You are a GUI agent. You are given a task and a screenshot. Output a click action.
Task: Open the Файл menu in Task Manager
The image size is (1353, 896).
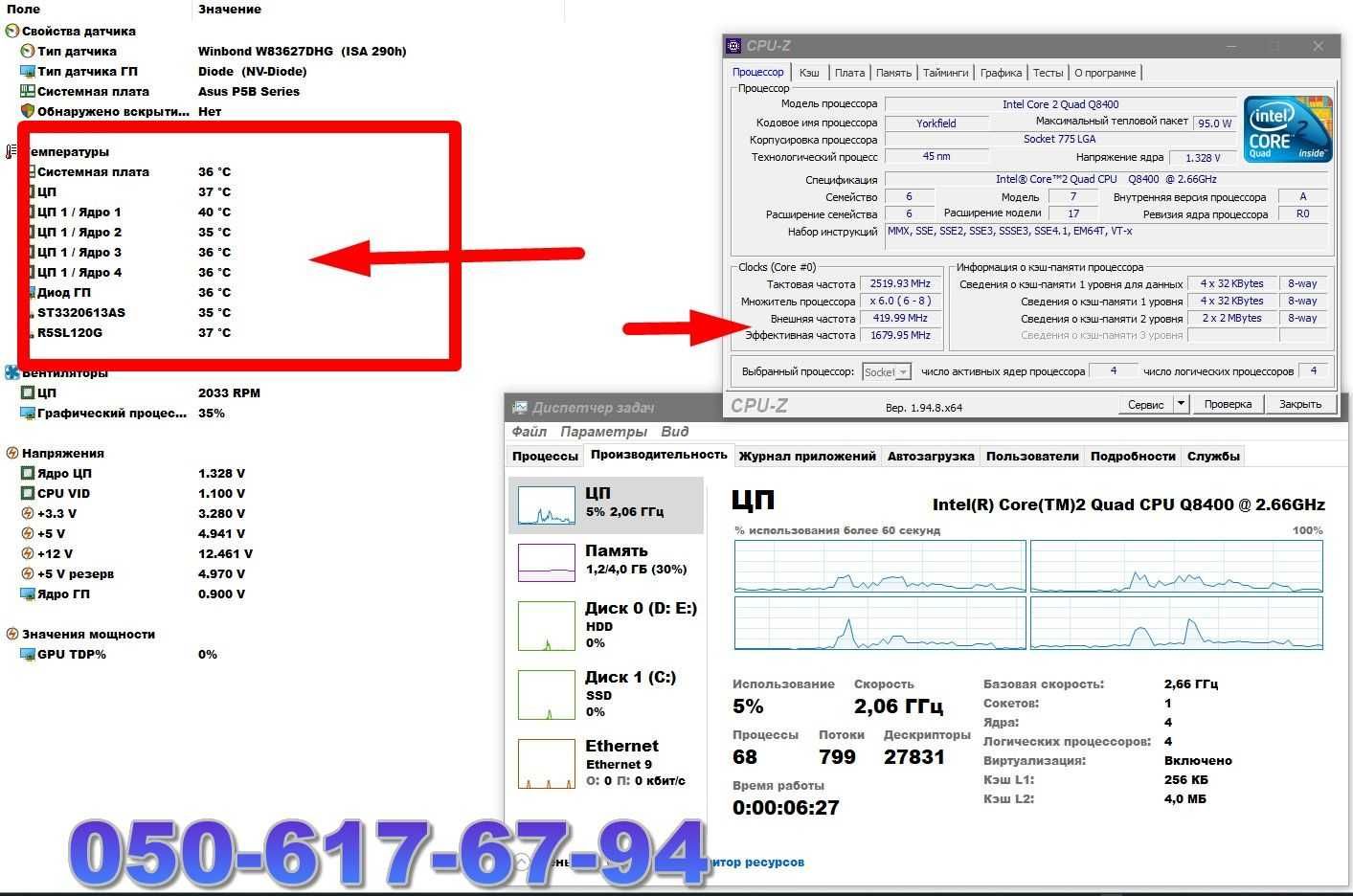point(530,432)
